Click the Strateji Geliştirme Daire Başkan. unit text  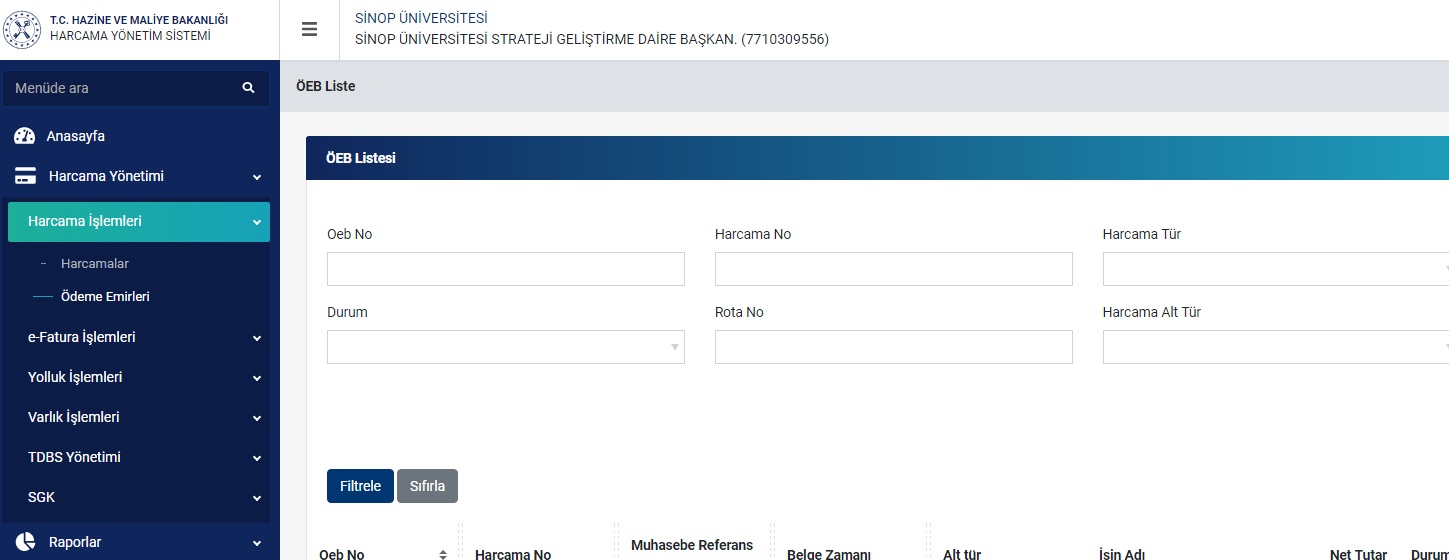tap(594, 40)
